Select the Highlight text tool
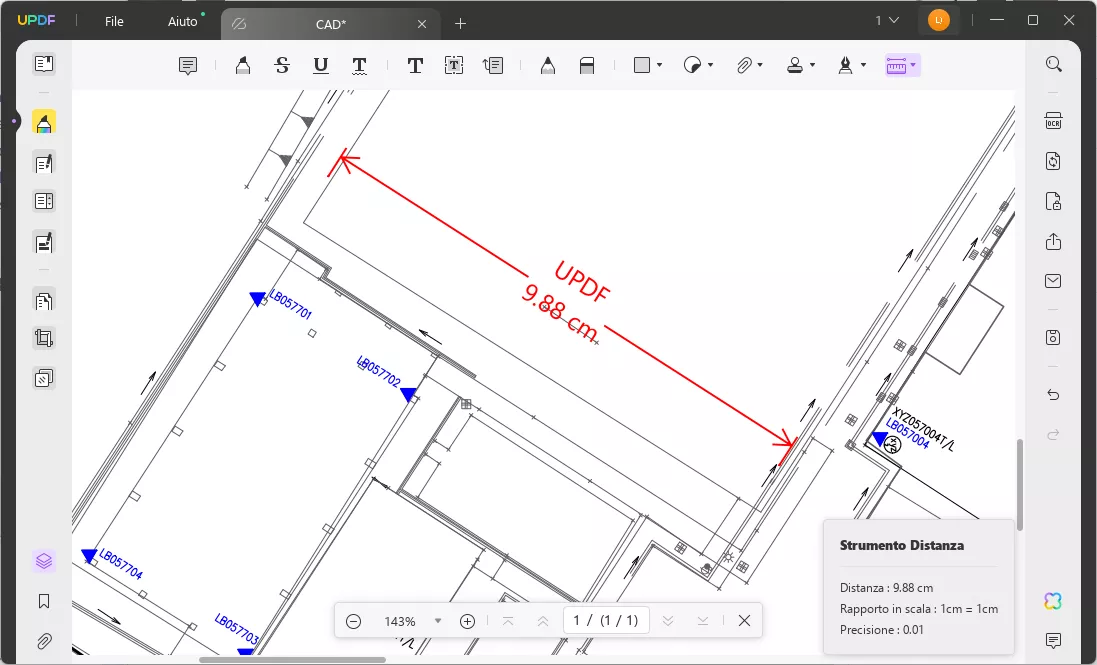Image resolution: width=1097 pixels, height=665 pixels. tap(243, 66)
